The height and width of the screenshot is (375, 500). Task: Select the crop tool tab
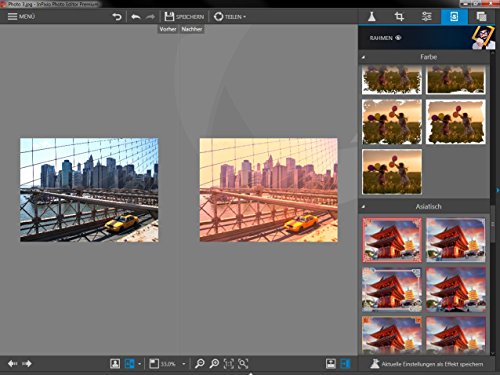coord(399,16)
